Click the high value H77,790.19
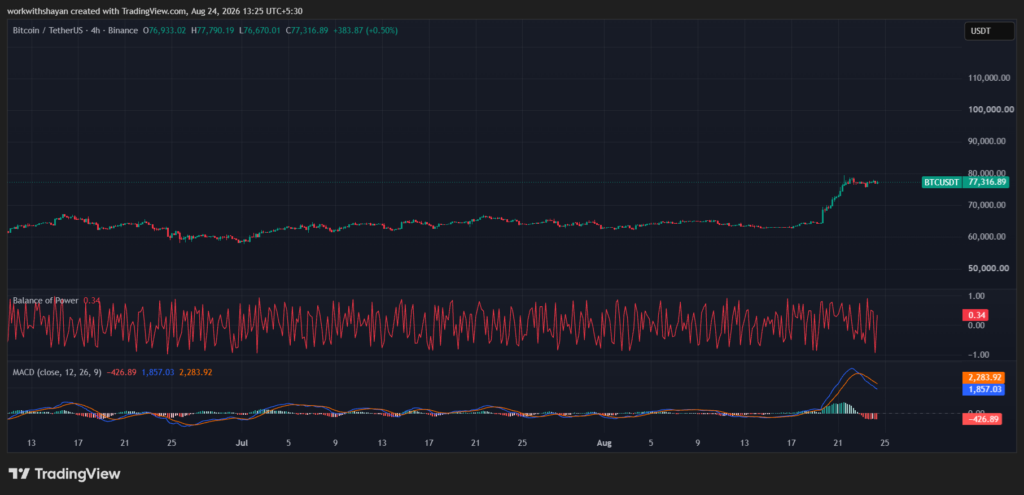 212,30
